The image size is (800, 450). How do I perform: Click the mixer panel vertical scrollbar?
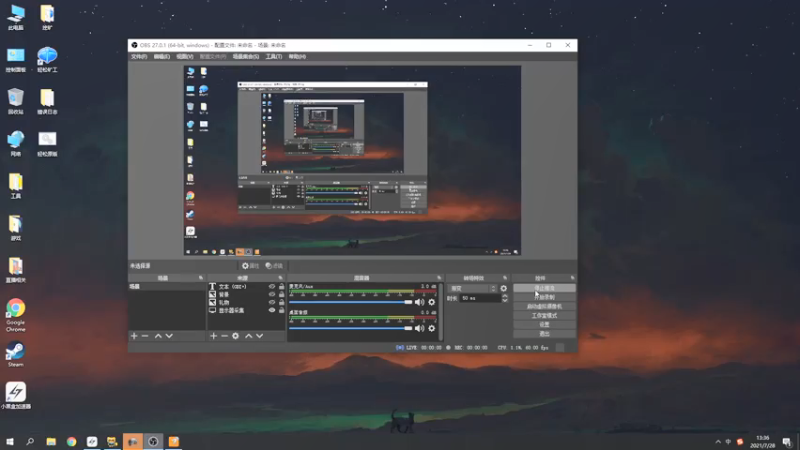(x=441, y=311)
